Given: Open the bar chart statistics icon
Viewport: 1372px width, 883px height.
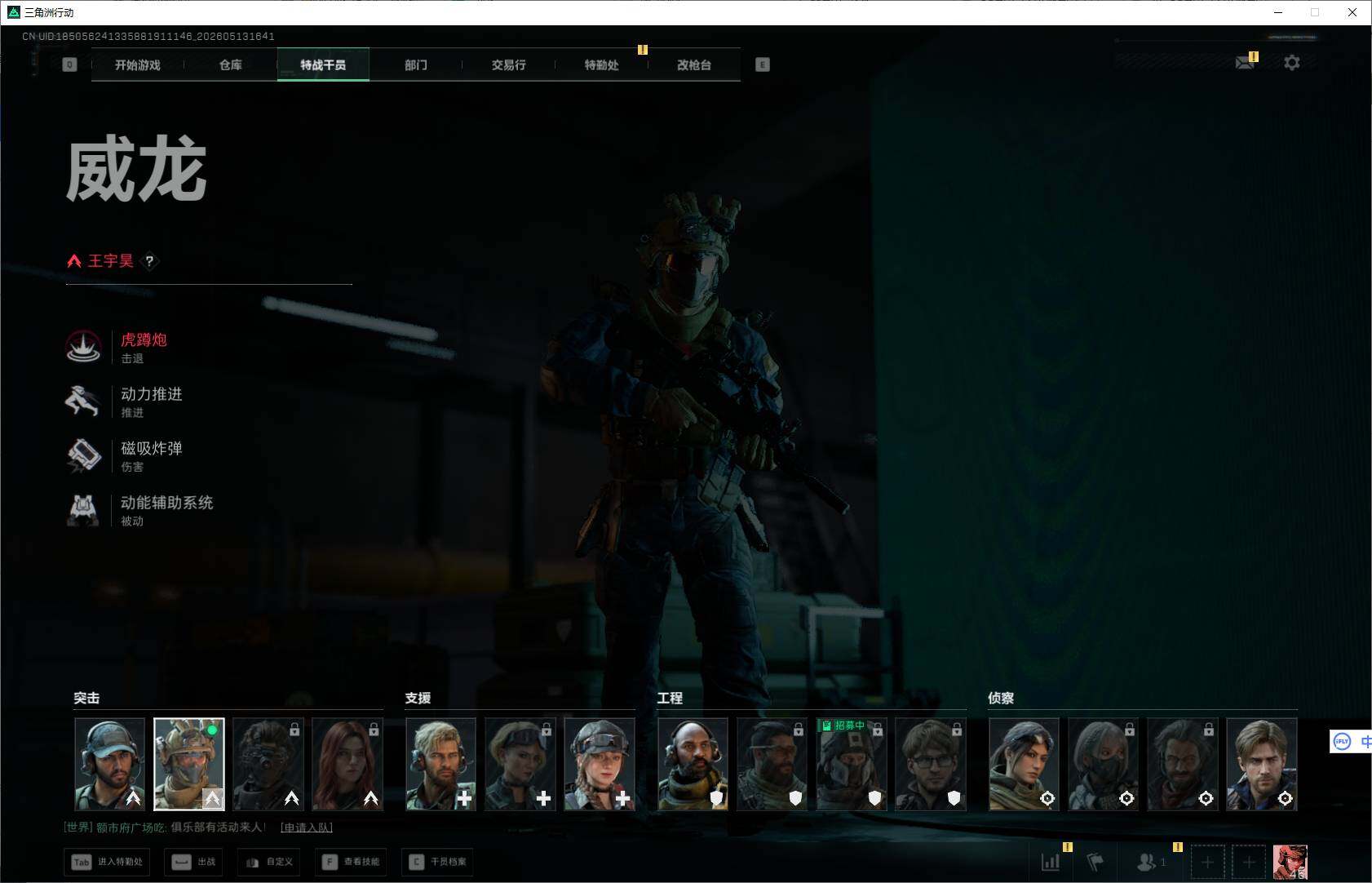Looking at the screenshot, I should pyautogui.click(x=1051, y=862).
